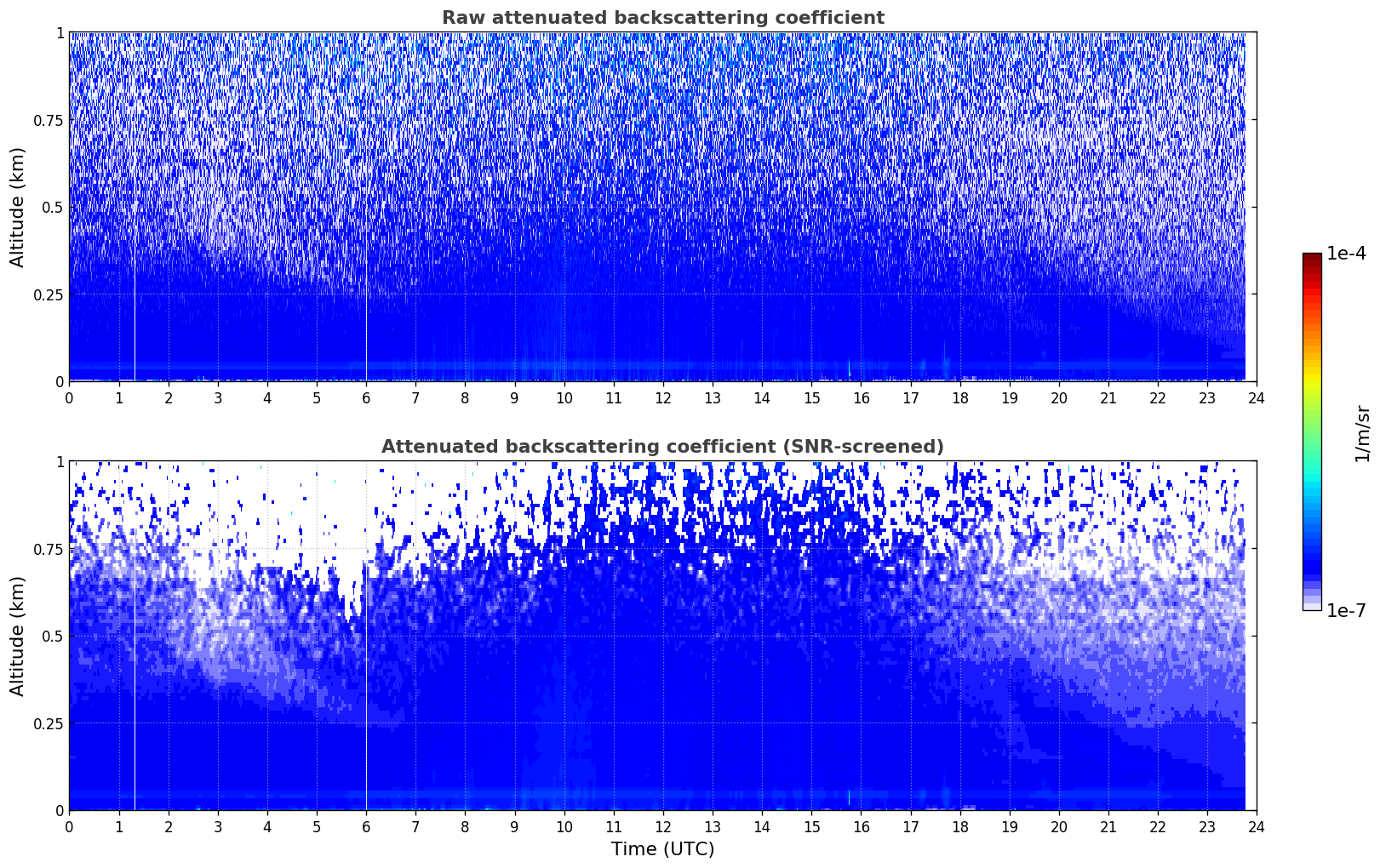Click the "0.25" altitude tick on the raw plot

(48, 295)
